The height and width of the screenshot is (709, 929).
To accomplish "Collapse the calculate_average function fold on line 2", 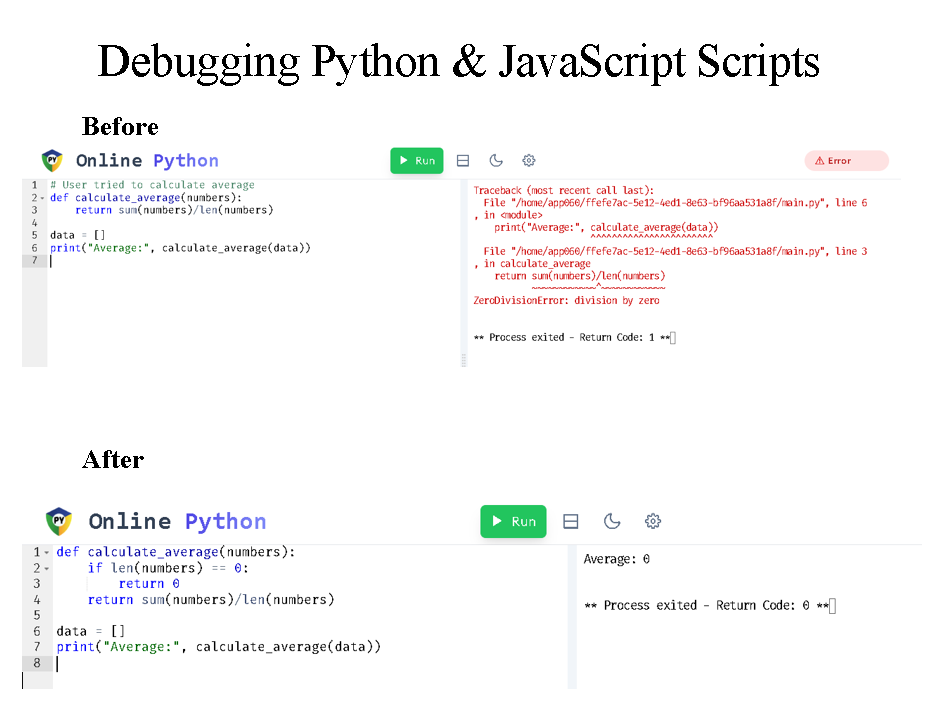I will tap(42, 197).
